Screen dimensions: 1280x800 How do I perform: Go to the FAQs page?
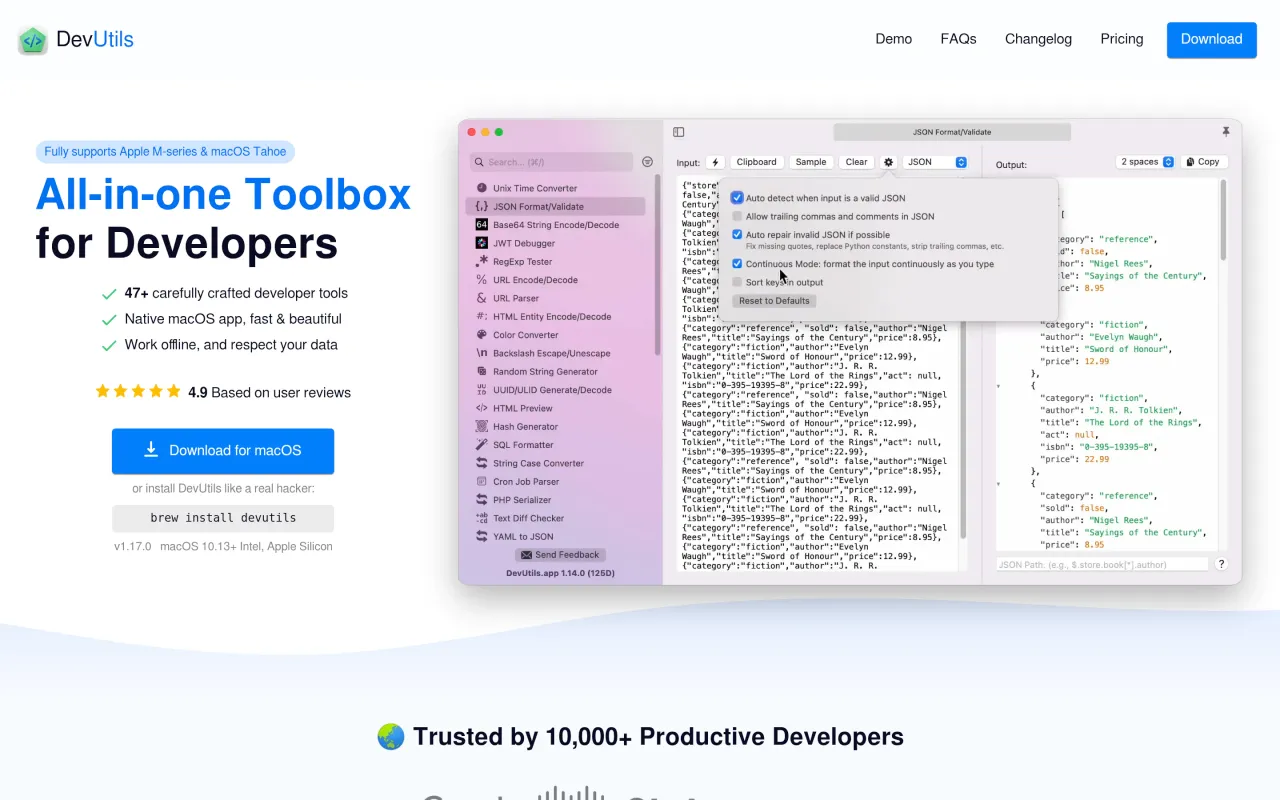(958, 39)
